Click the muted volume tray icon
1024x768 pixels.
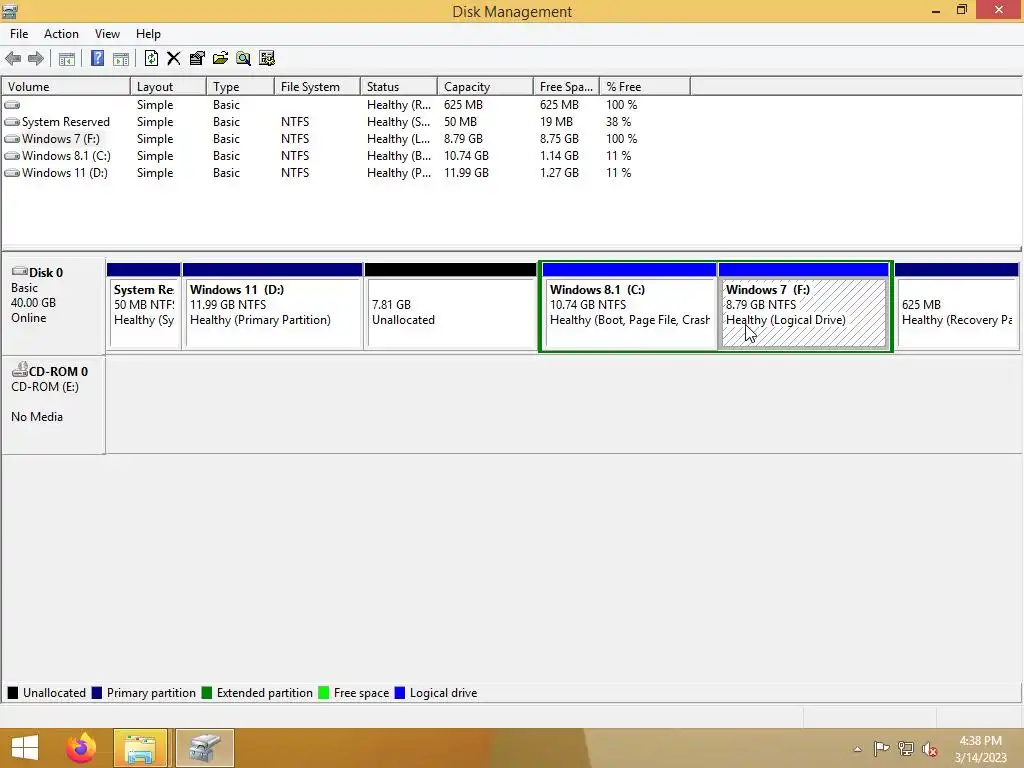tap(929, 749)
